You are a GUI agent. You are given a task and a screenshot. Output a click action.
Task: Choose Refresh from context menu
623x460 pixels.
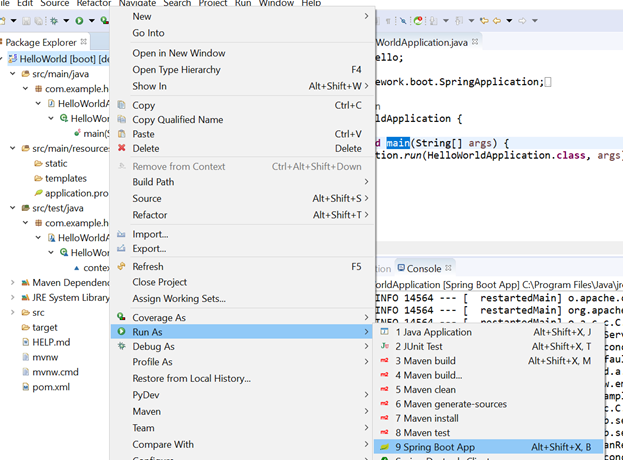click(x=242, y=267)
